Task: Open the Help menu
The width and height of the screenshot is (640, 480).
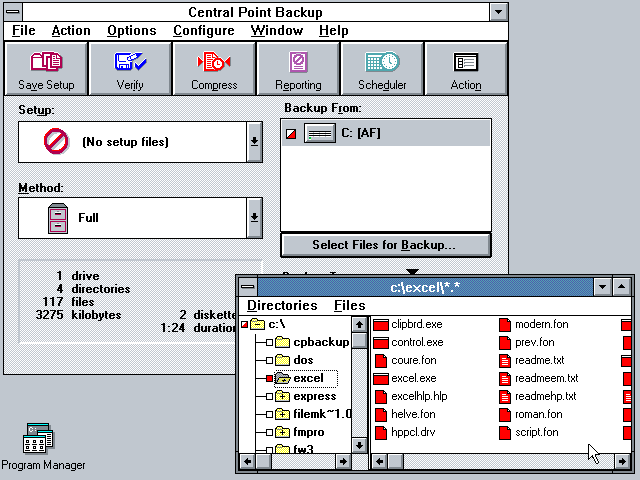Action: [333, 31]
